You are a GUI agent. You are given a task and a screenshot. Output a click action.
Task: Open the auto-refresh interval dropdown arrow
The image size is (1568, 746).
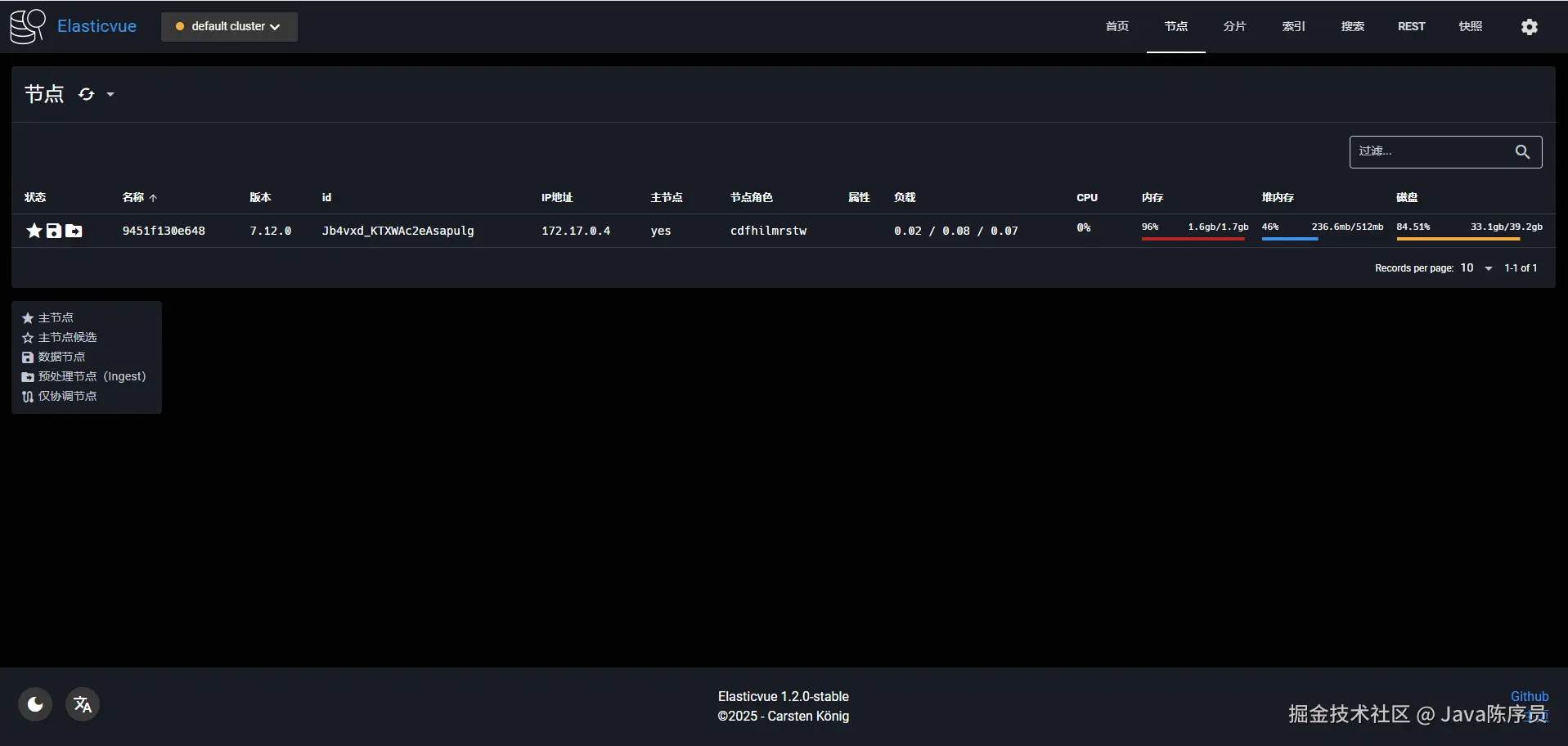[110, 94]
